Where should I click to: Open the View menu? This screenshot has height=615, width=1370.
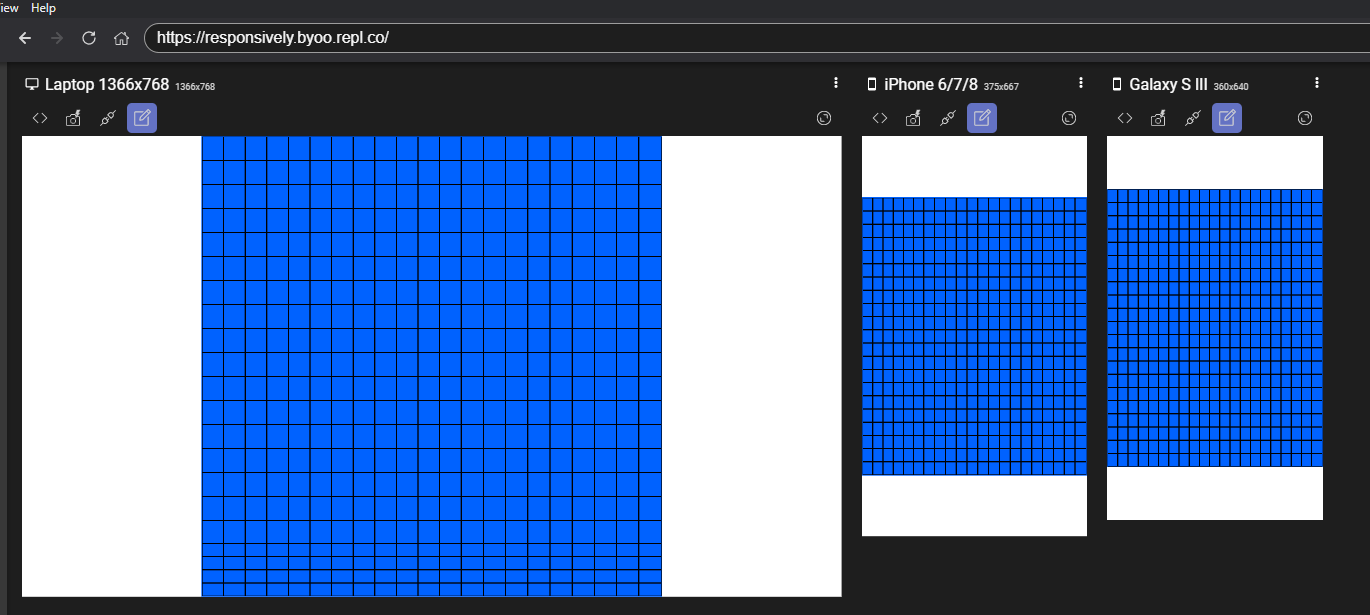(9, 8)
